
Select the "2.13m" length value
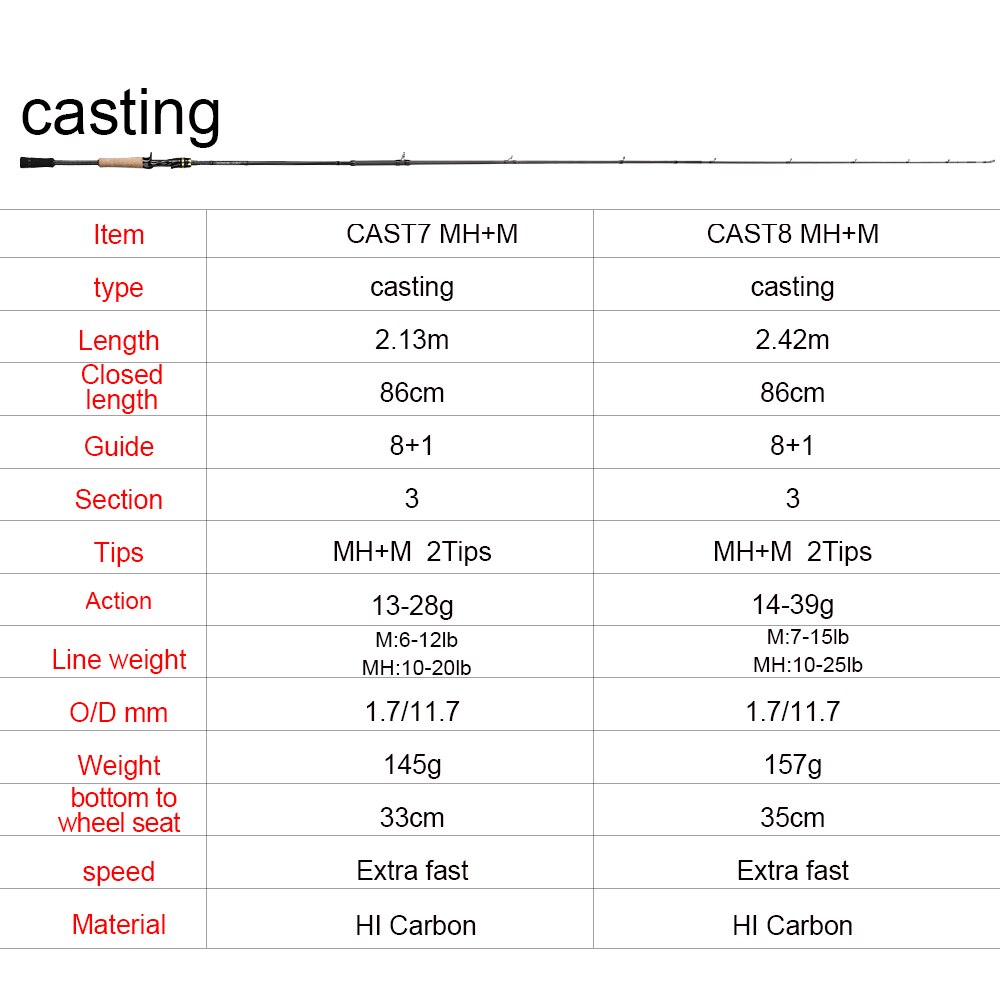[x=412, y=340]
